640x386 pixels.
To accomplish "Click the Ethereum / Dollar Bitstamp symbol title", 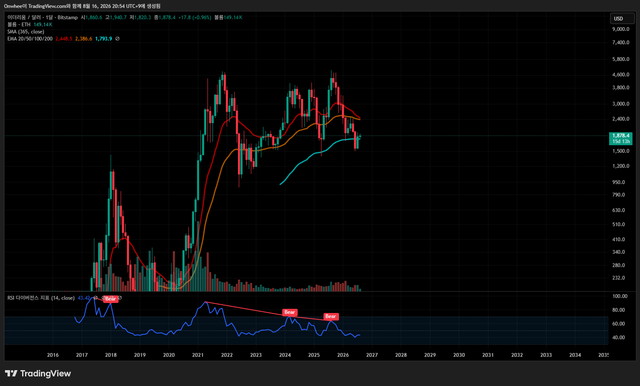I will point(42,18).
